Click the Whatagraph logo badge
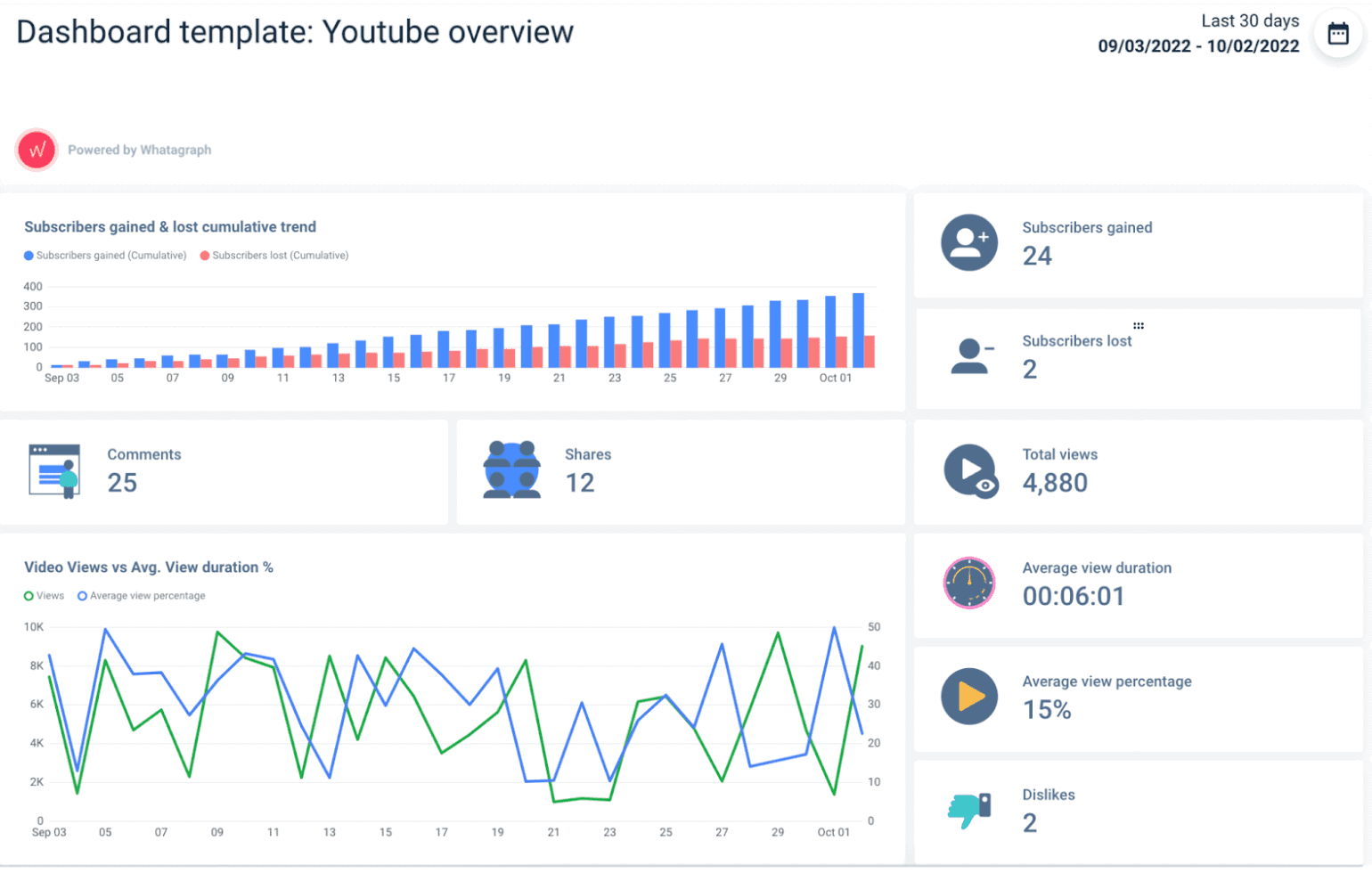 (x=36, y=150)
